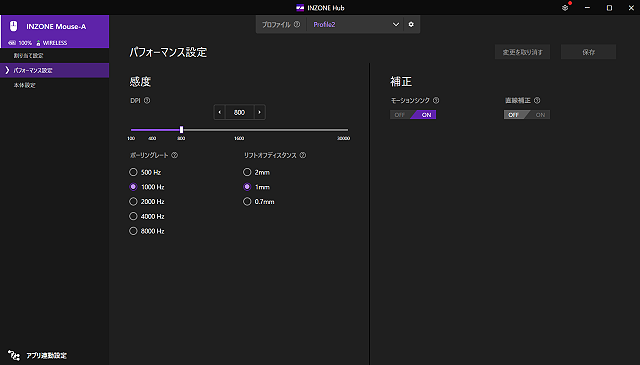This screenshot has height=365, width=640.
Task: Turn 直線補正 ON
Action: 540,115
